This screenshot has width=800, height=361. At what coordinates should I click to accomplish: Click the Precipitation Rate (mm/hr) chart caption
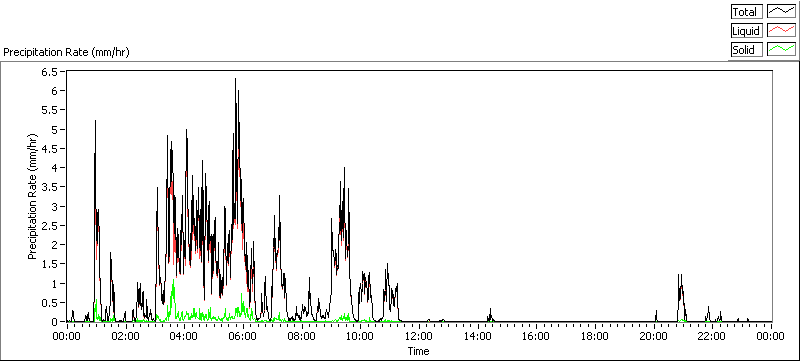pos(66,52)
